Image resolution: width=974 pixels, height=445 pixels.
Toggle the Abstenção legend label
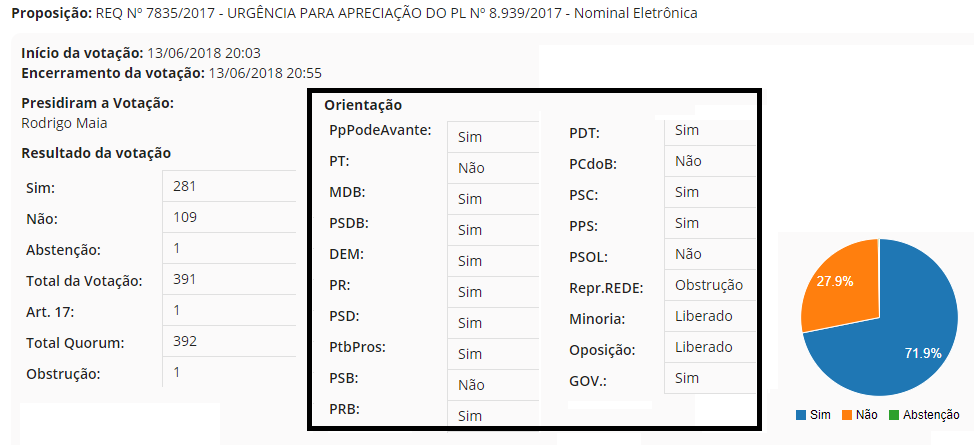tap(931, 415)
